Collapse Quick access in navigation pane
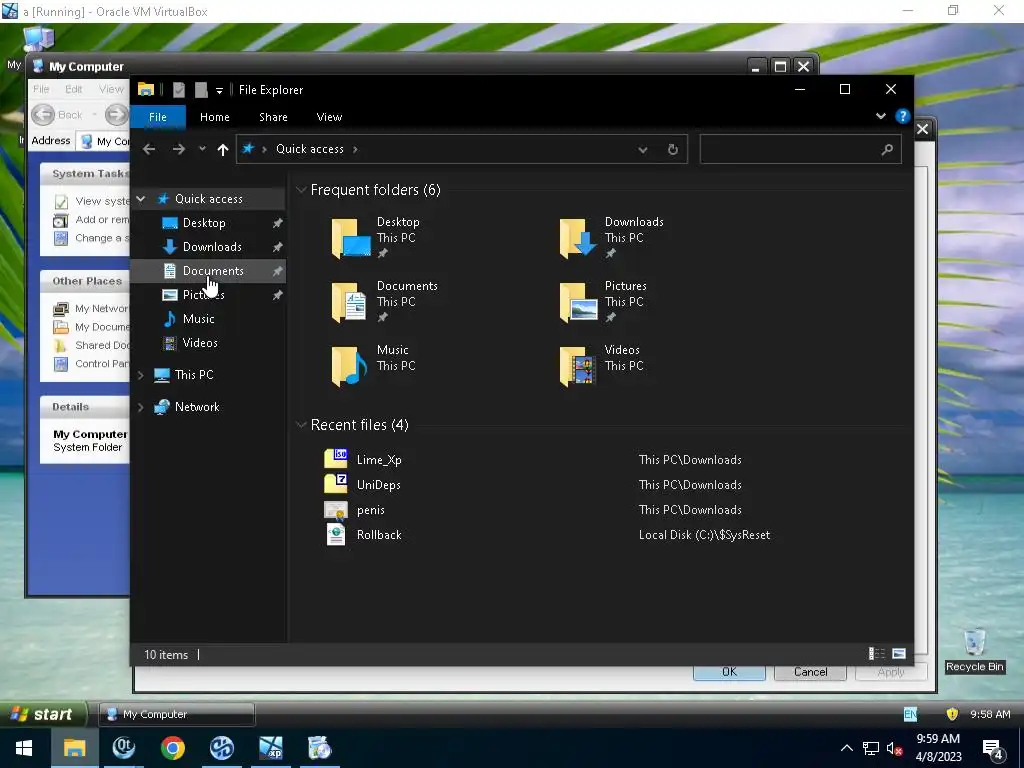The image size is (1024, 768). click(x=140, y=199)
